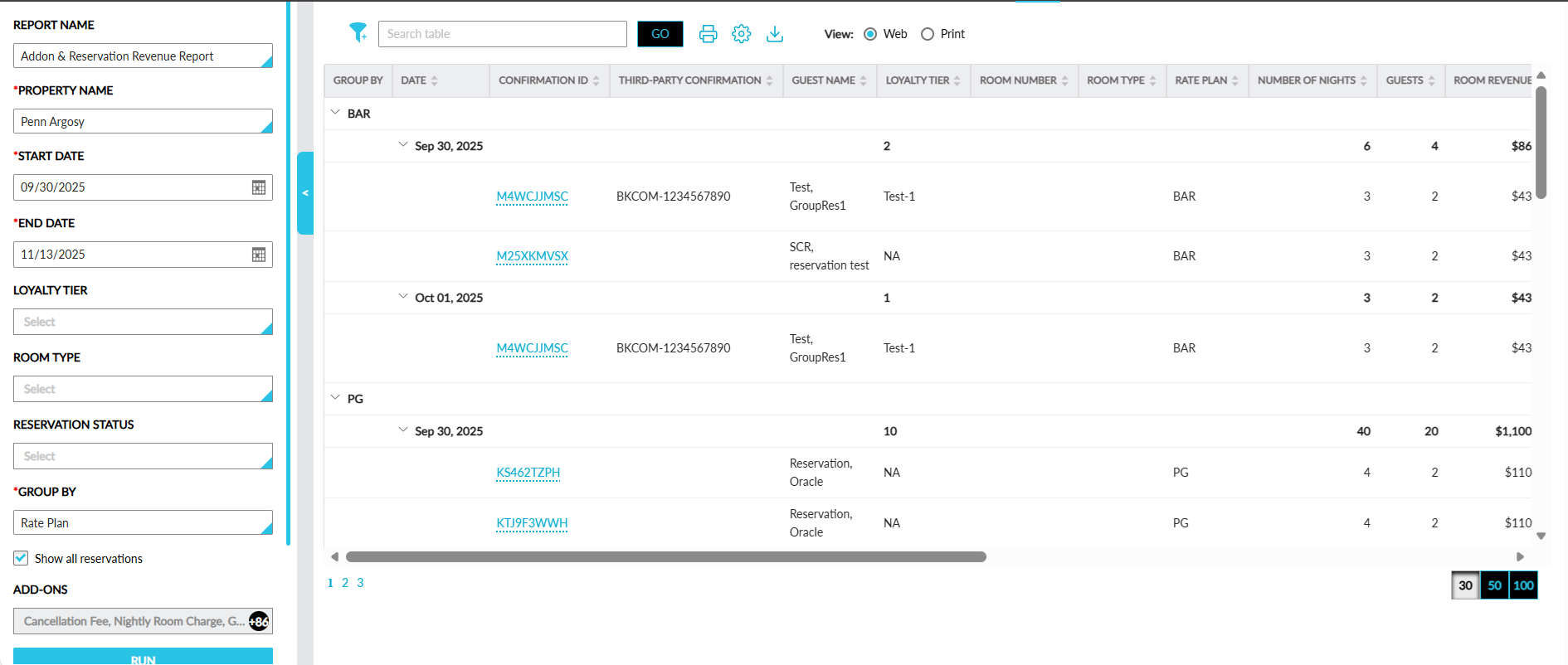Open confirmation KS462TZPH link
The height and width of the screenshot is (665, 1568).
coord(528,473)
